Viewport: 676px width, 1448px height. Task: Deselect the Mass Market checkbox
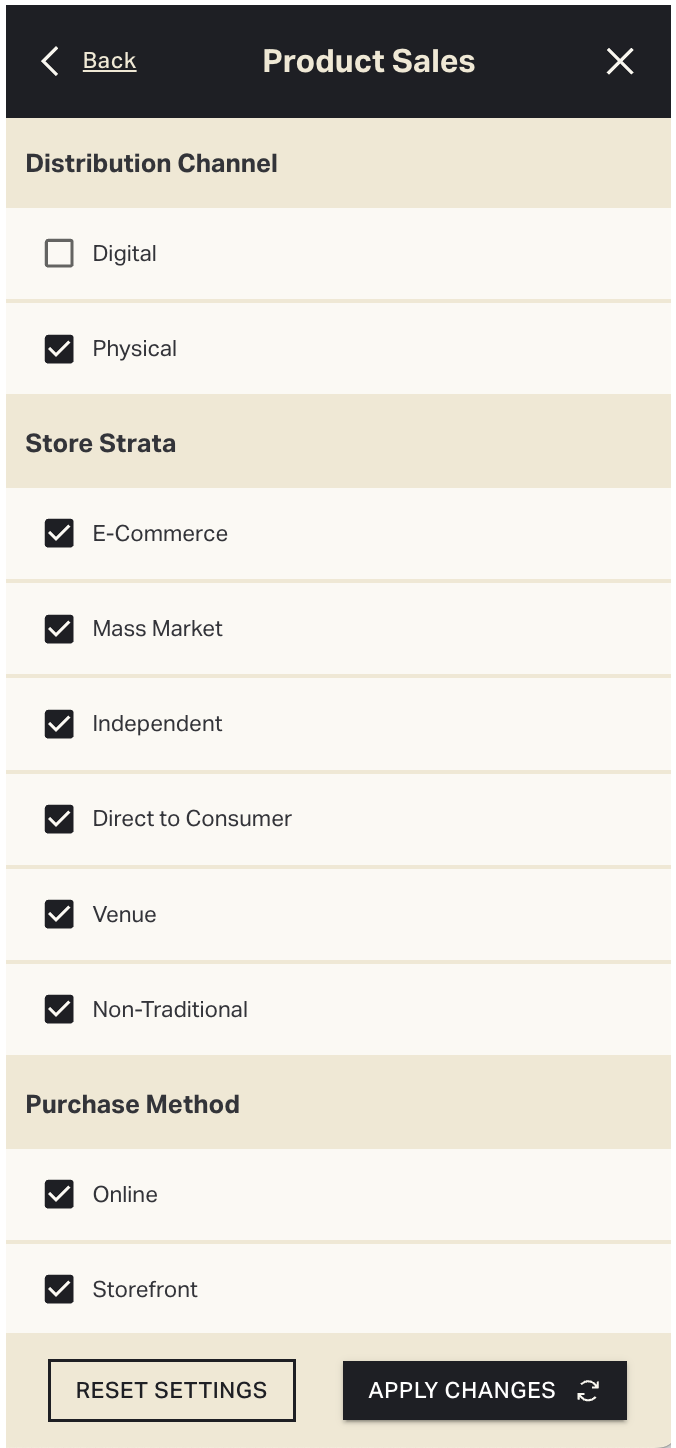pyautogui.click(x=59, y=629)
